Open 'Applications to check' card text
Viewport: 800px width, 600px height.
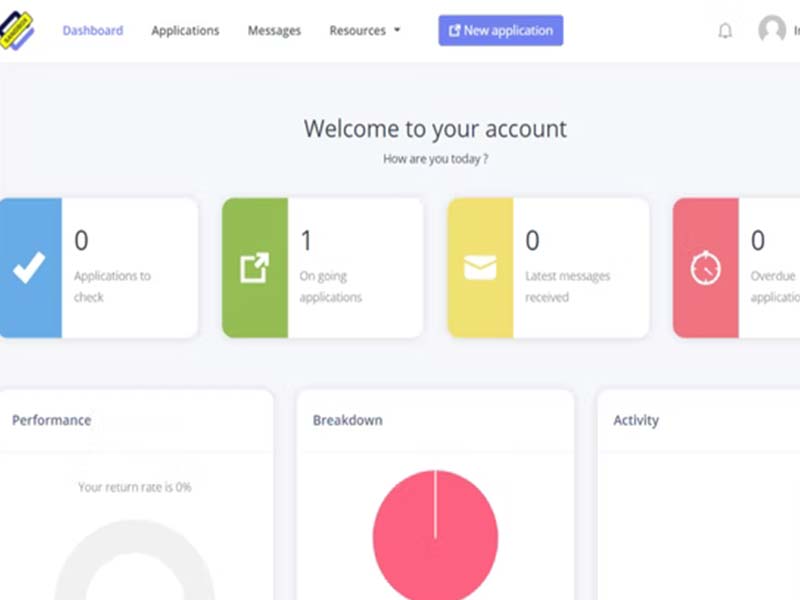[x=112, y=286]
